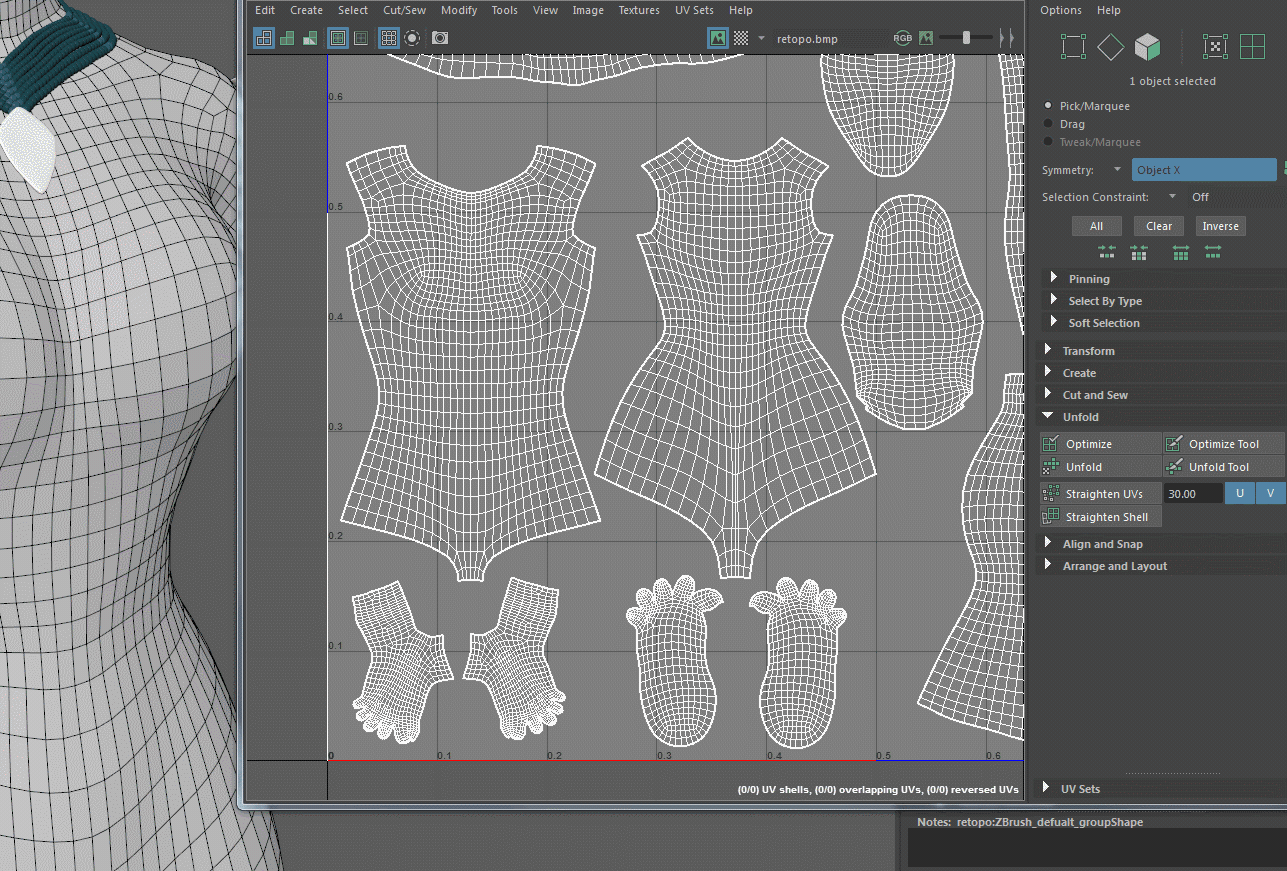1287x871 pixels.
Task: Click the double-arrow icon right of exposure slider
Action: click(x=1007, y=38)
